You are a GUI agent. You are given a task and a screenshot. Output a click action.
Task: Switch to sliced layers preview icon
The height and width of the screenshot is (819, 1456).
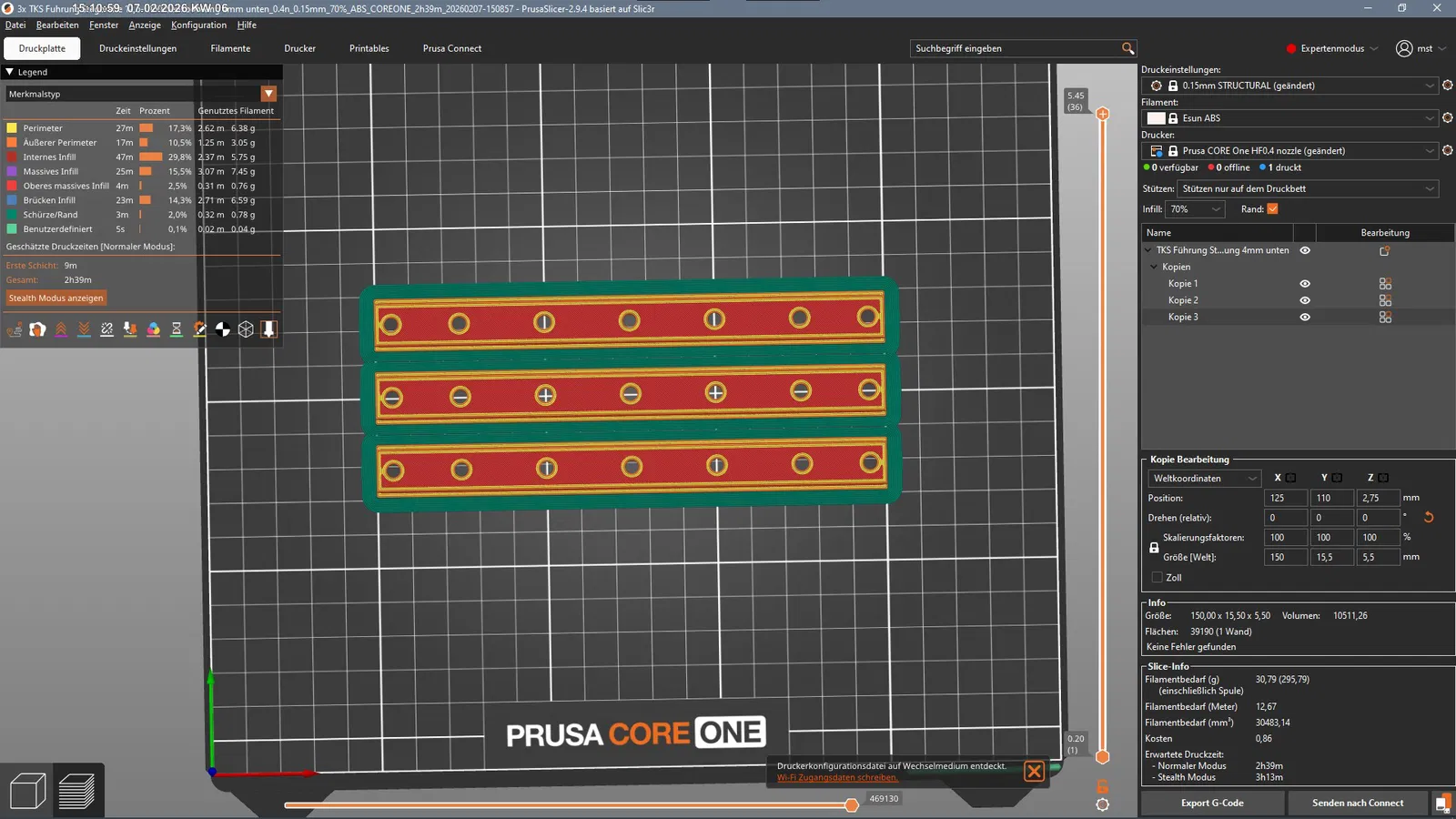click(x=76, y=791)
